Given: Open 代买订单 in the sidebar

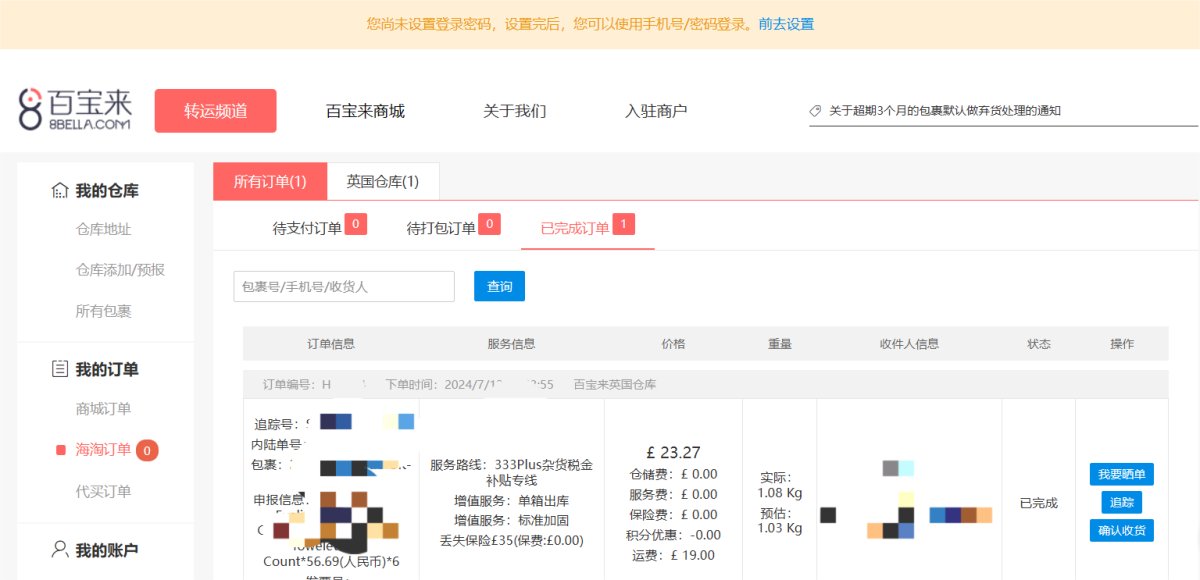Looking at the screenshot, I should tap(104, 491).
